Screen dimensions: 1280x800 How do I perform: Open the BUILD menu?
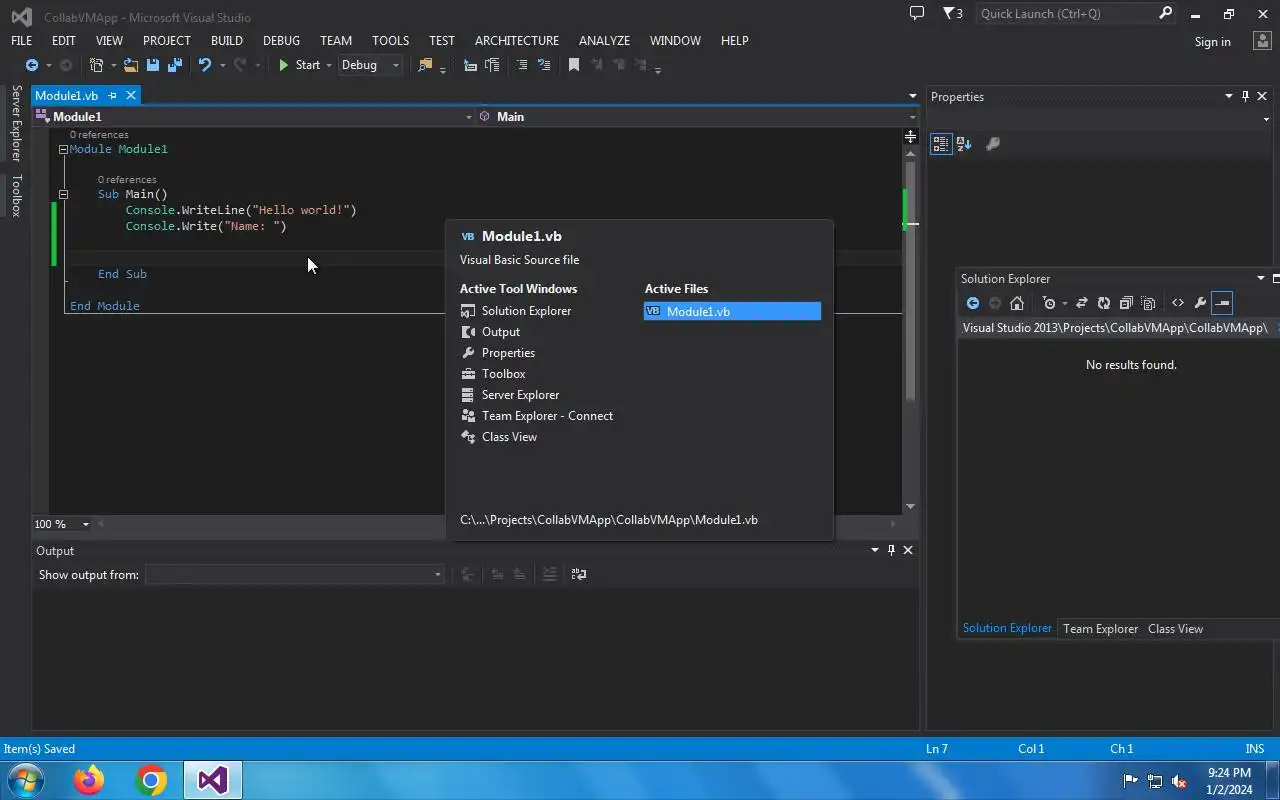coord(226,40)
